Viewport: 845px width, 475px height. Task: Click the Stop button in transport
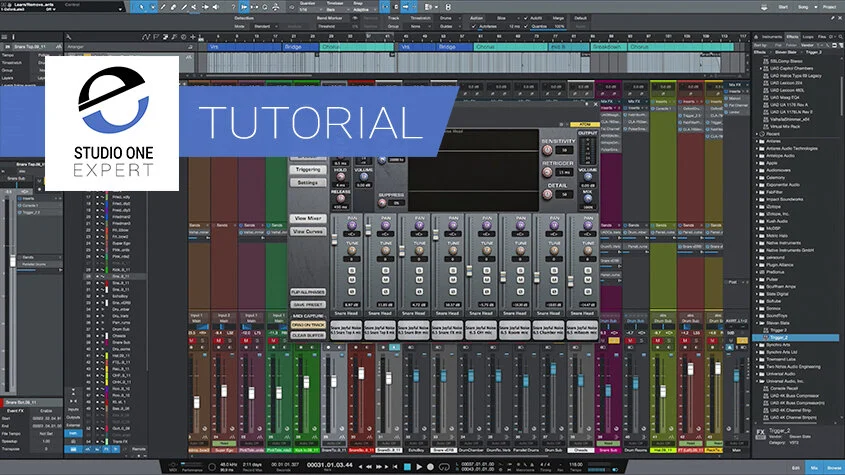(407, 467)
